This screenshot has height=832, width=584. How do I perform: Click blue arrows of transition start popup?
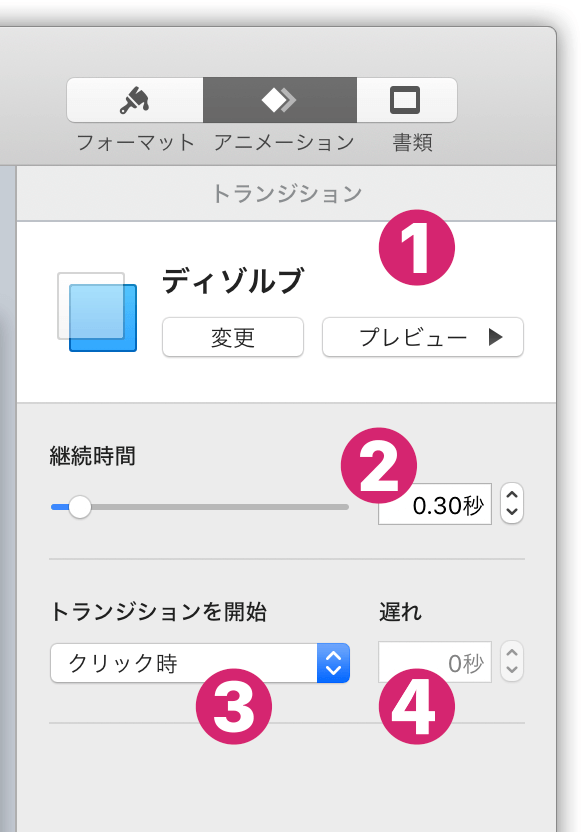pyautogui.click(x=334, y=663)
